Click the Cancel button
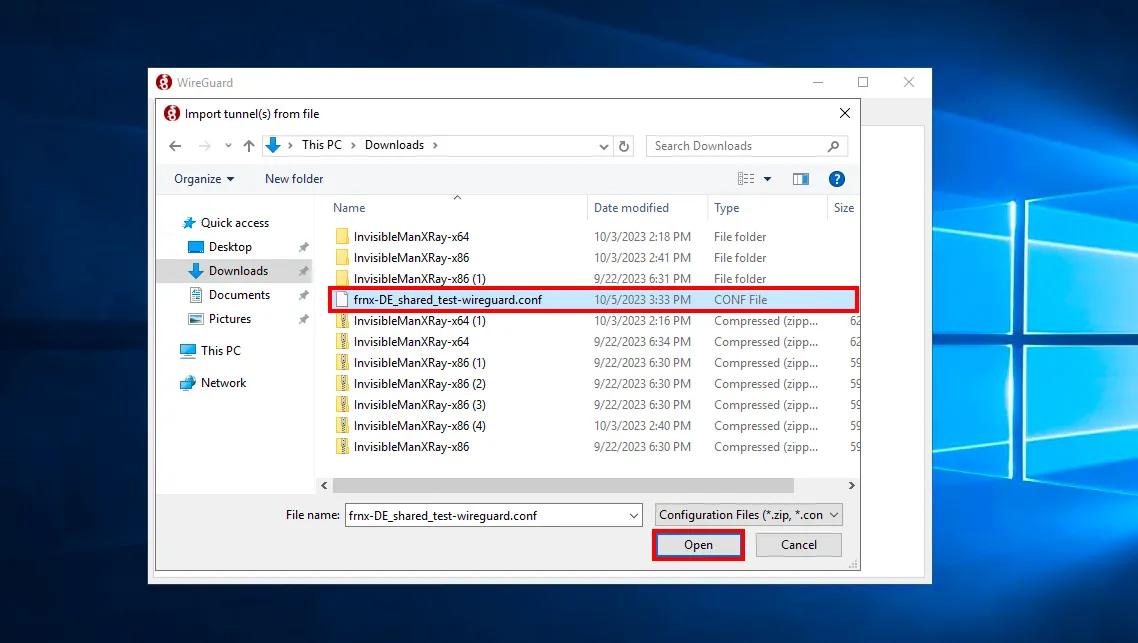1138x643 pixels. point(798,545)
